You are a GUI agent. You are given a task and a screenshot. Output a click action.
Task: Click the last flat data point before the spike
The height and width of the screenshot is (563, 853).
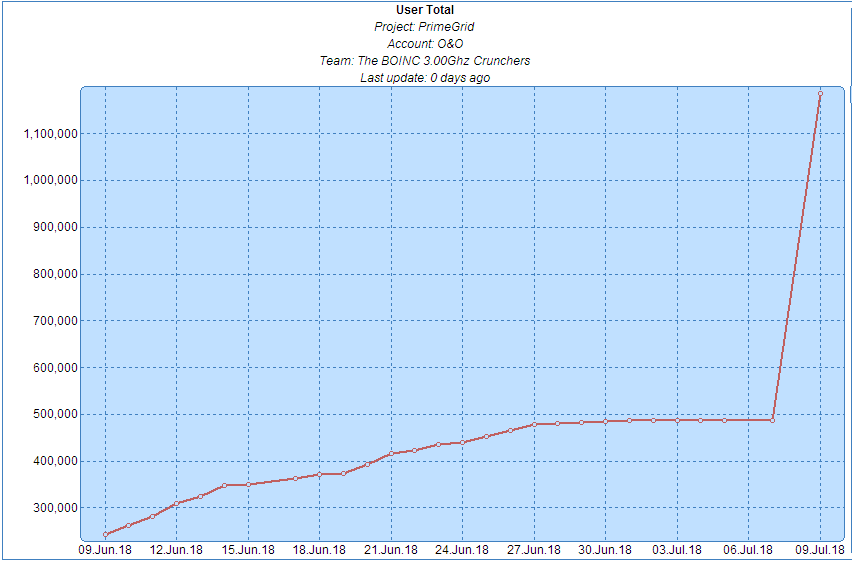(x=772, y=420)
